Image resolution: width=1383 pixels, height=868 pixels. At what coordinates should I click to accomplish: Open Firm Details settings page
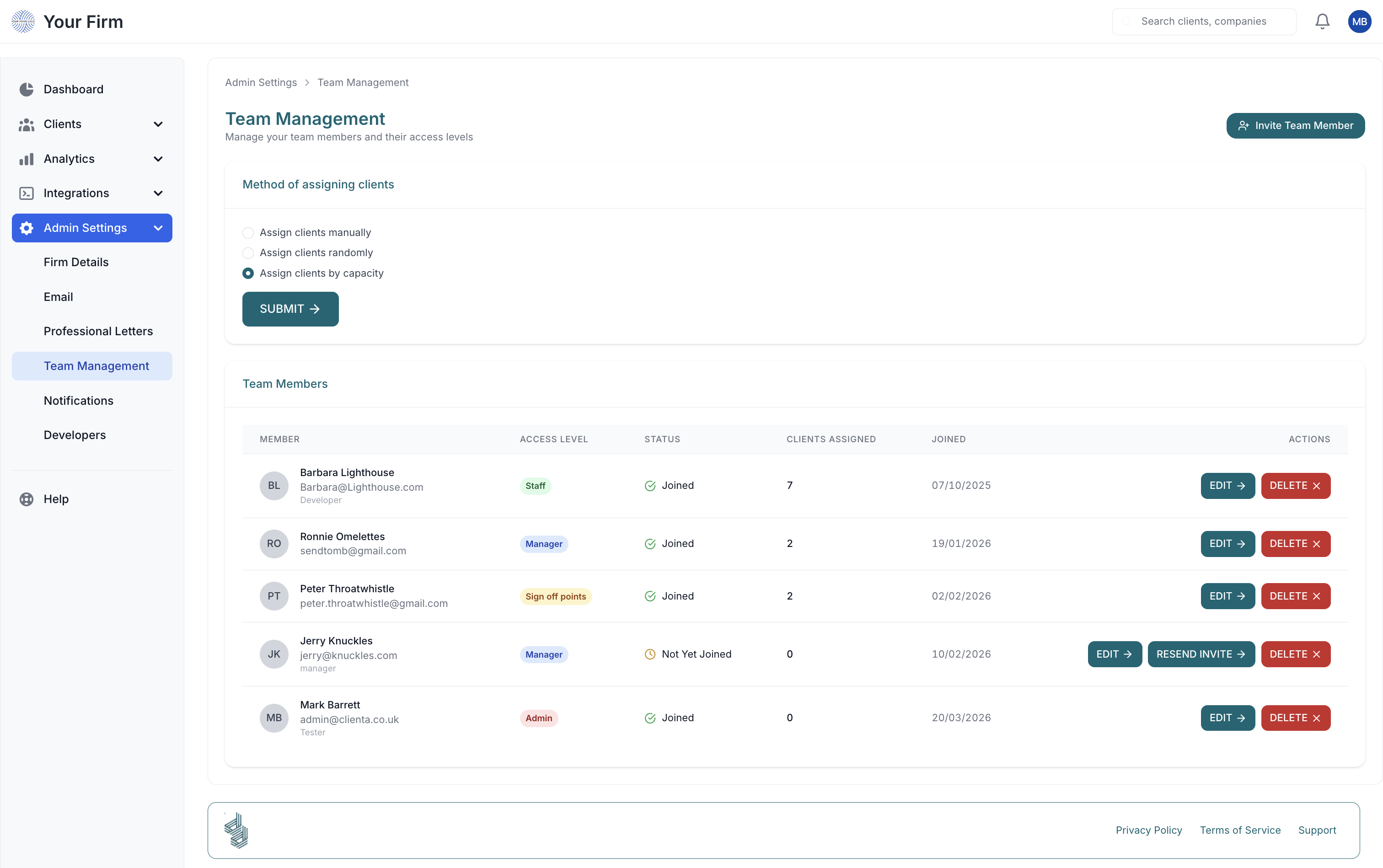pos(76,263)
